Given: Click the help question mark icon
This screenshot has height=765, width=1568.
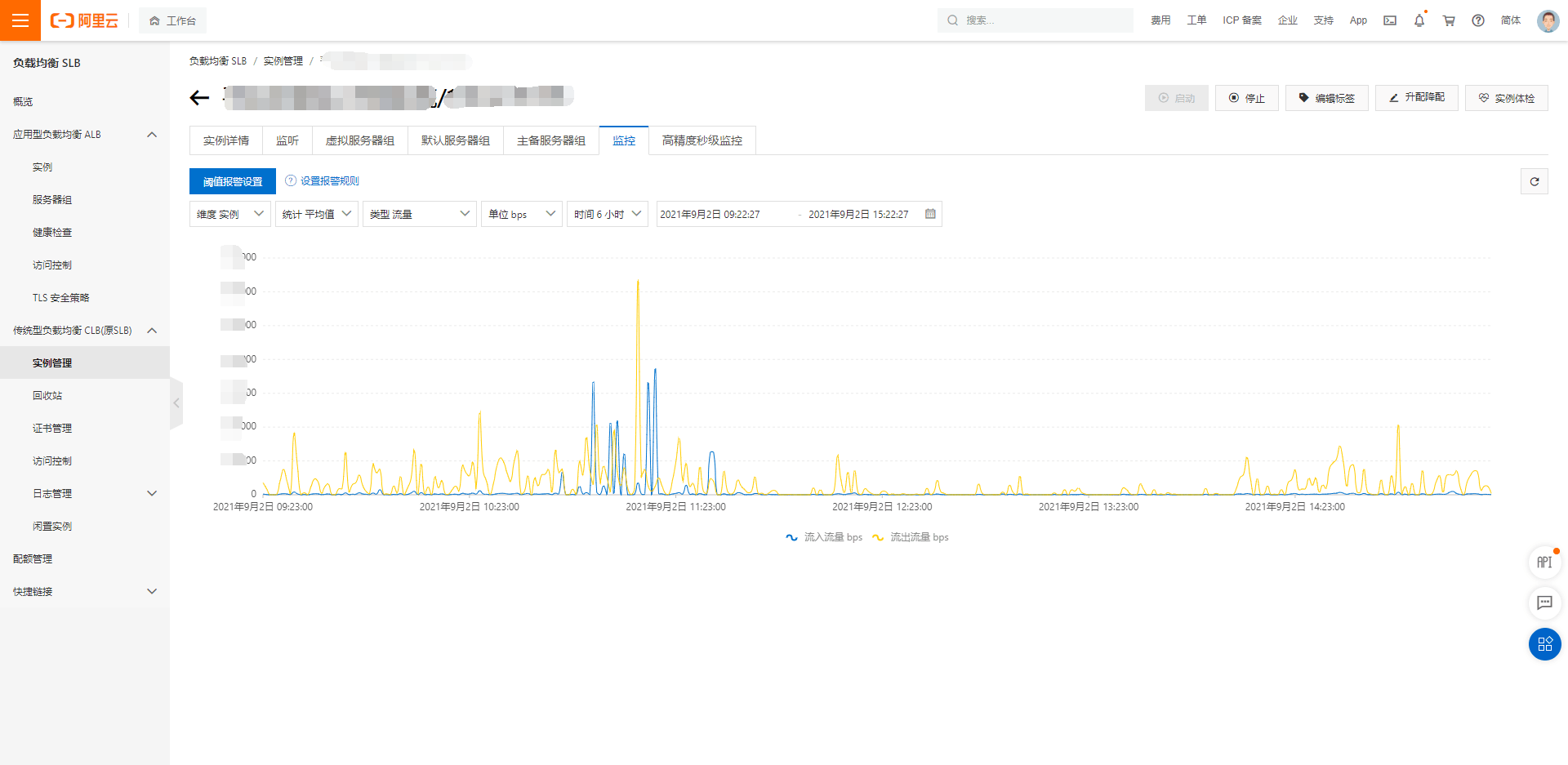Looking at the screenshot, I should coord(1478,20).
